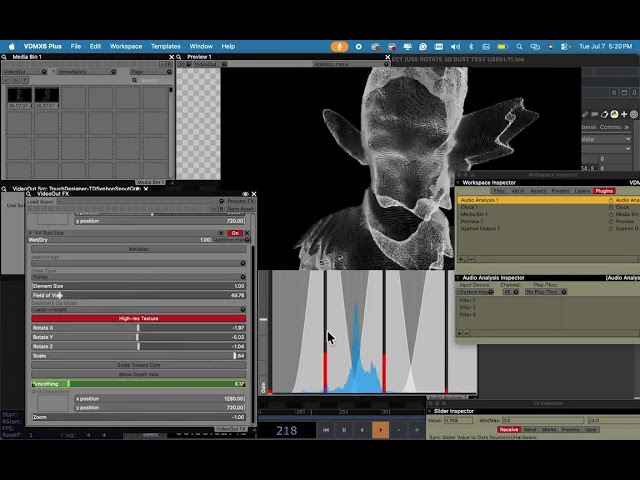Image resolution: width=640 pixels, height=480 pixels.
Task: Click the VideoOut FX magnifier icon
Action: click(29, 194)
